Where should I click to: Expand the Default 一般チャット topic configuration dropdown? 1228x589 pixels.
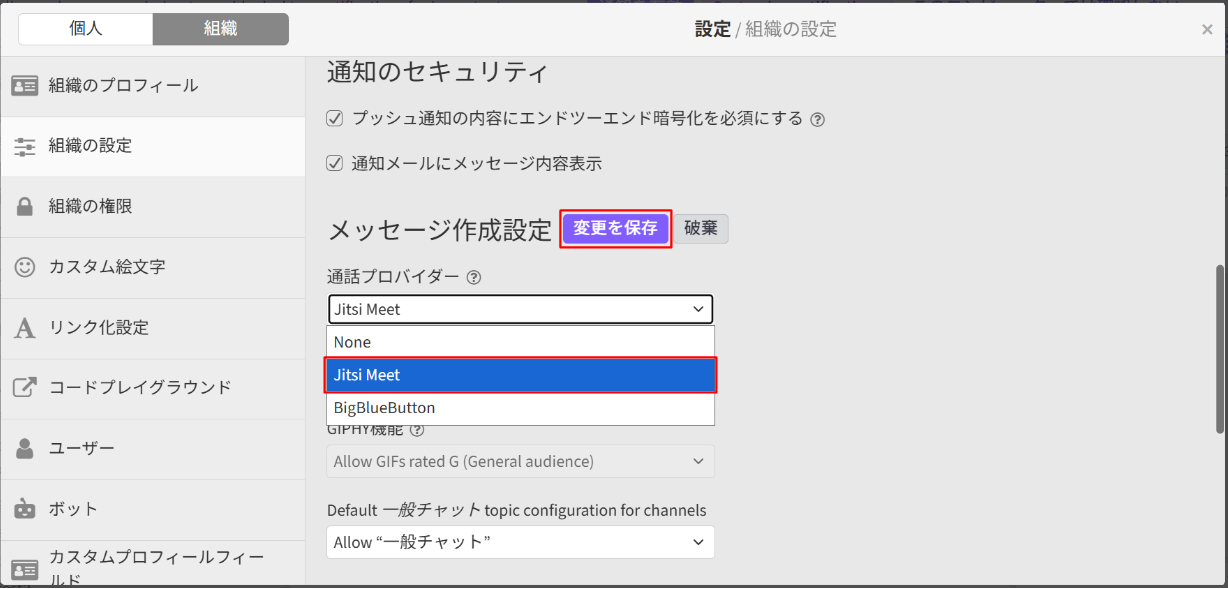519,542
